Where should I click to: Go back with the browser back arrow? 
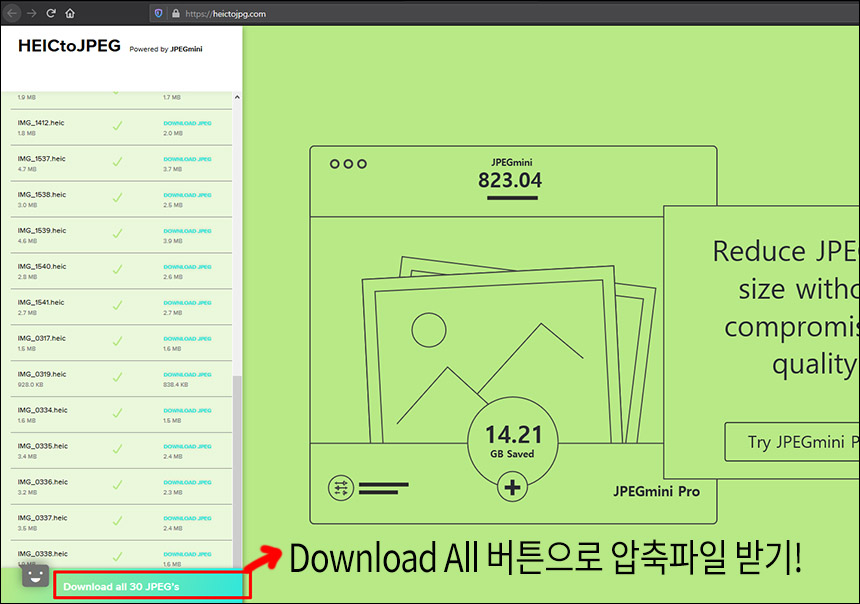[x=12, y=13]
